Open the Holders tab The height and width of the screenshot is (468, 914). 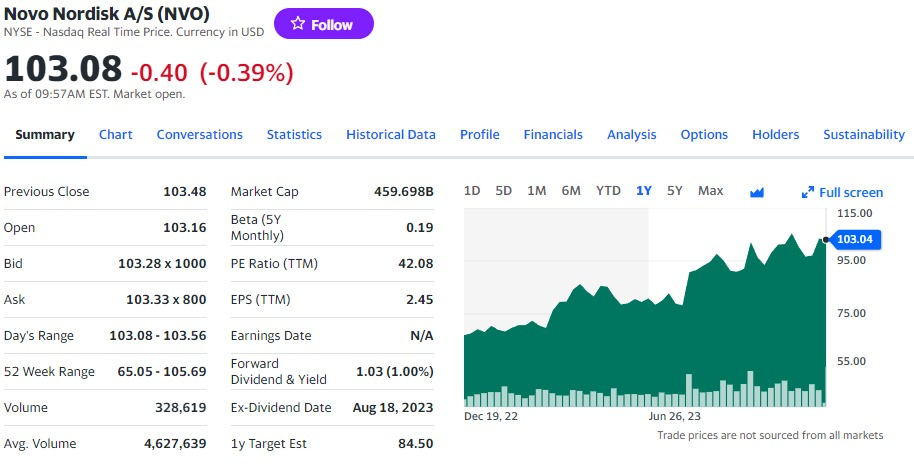pyautogui.click(x=775, y=135)
